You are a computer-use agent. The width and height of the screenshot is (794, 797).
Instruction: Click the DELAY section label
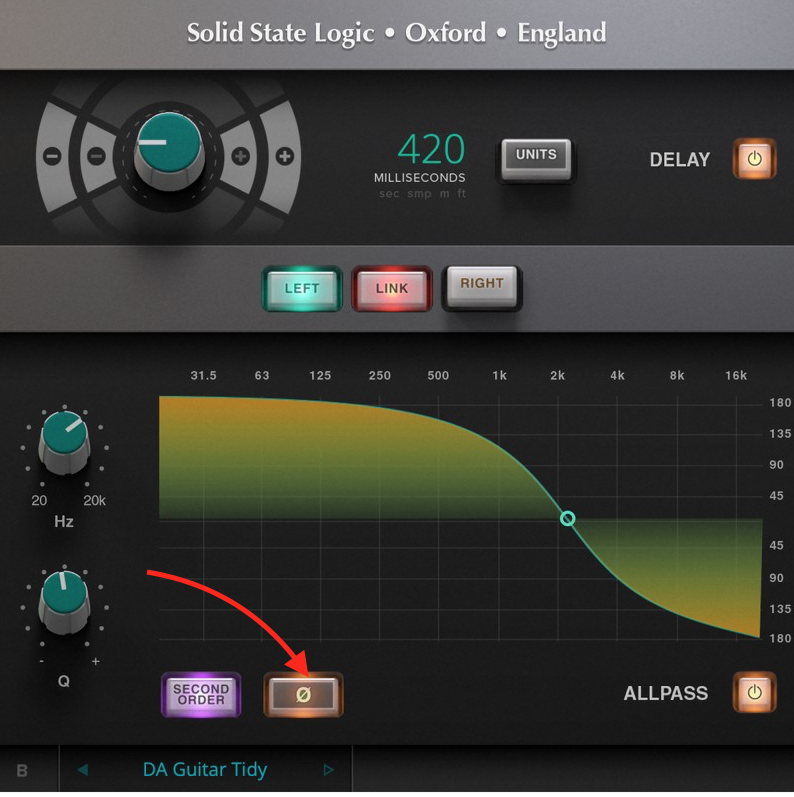(x=680, y=160)
